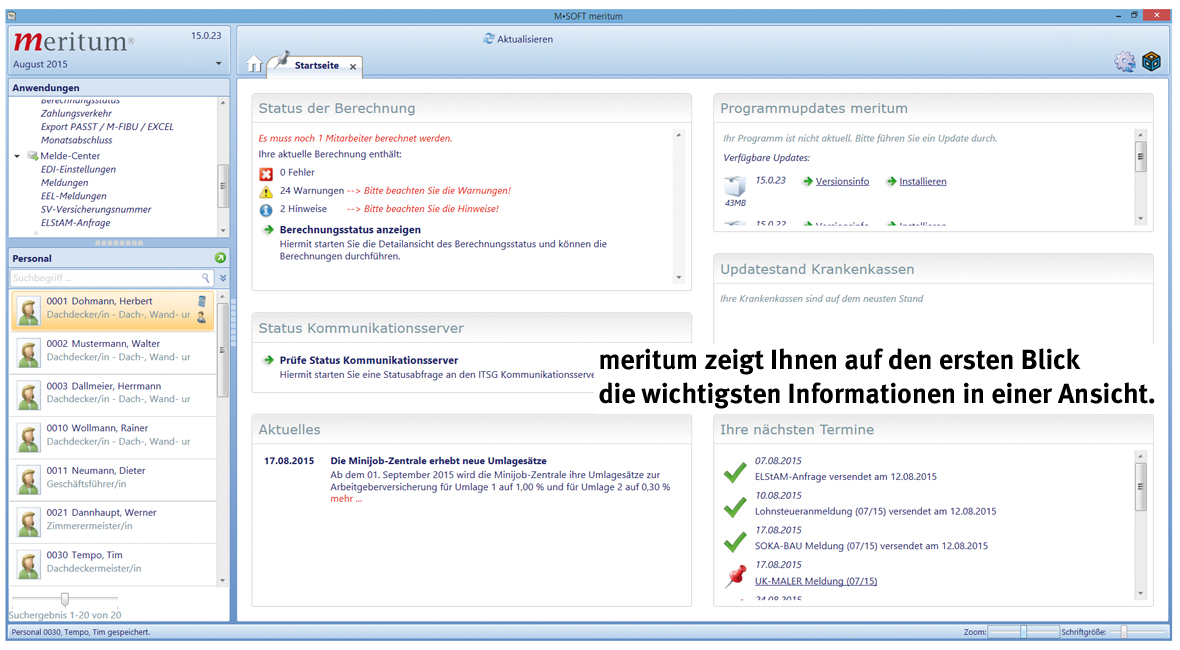This screenshot has width=1180, height=650.
Task: Close the Startseite tab
Action: click(x=353, y=67)
